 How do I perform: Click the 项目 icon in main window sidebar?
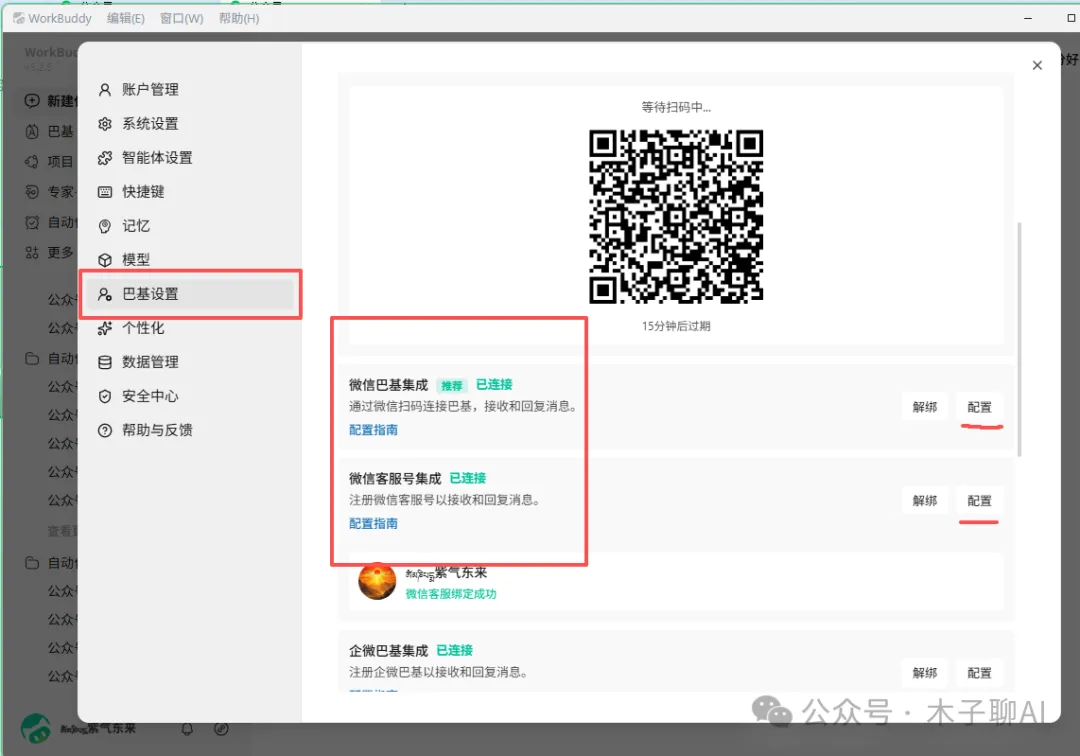32,161
